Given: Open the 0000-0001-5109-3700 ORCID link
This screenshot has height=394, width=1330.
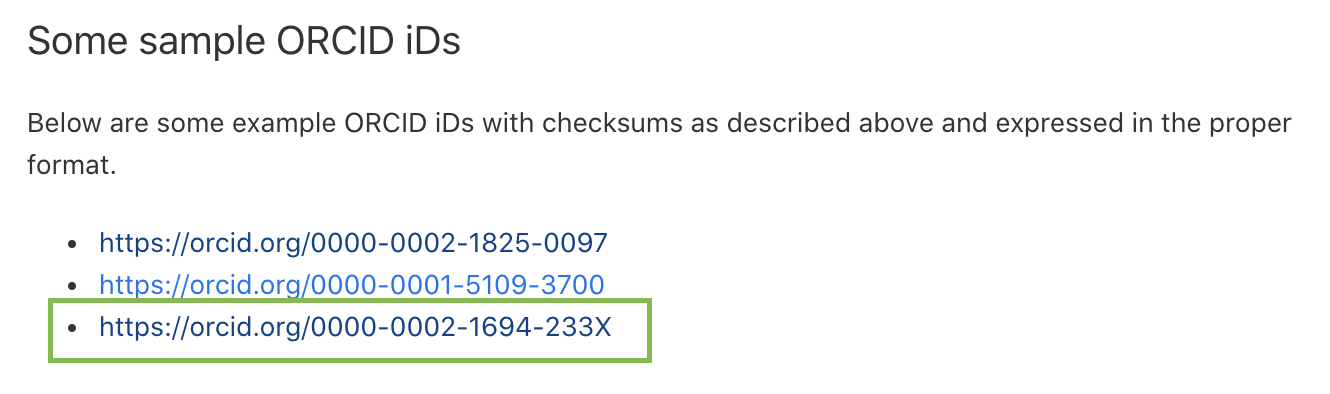Looking at the screenshot, I should coord(352,285).
